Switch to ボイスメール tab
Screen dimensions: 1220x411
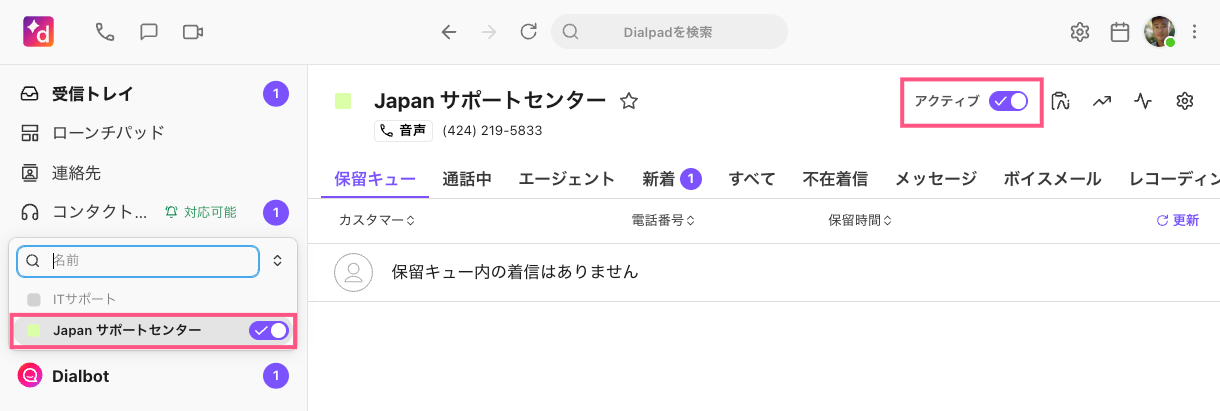[x=1052, y=179]
